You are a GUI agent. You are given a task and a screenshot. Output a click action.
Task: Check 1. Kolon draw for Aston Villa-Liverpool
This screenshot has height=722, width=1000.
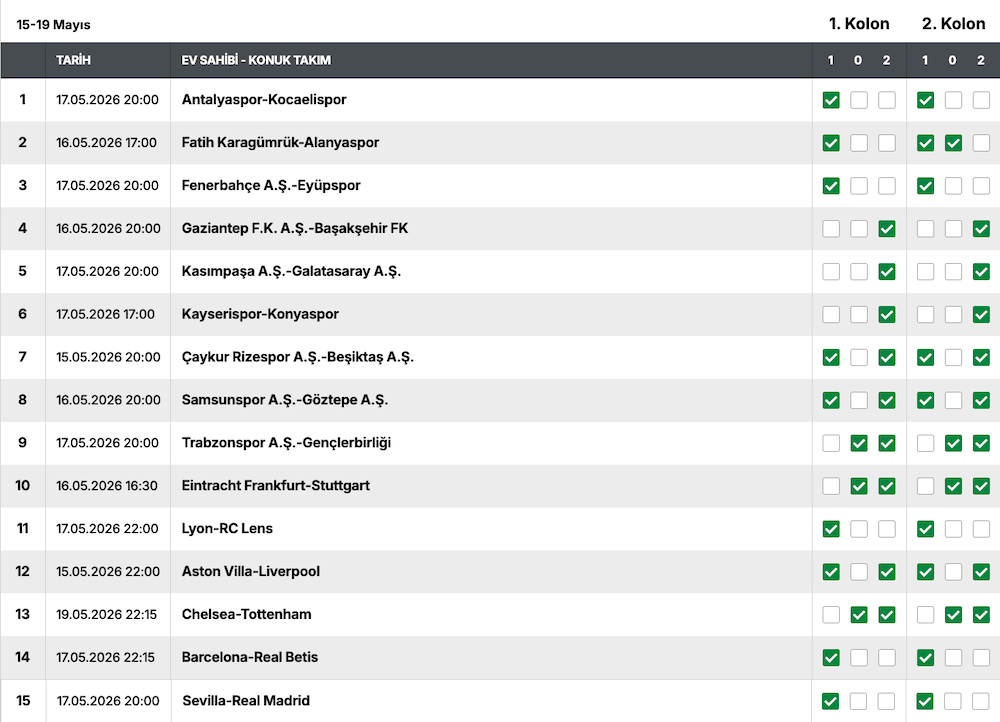[x=858, y=571]
